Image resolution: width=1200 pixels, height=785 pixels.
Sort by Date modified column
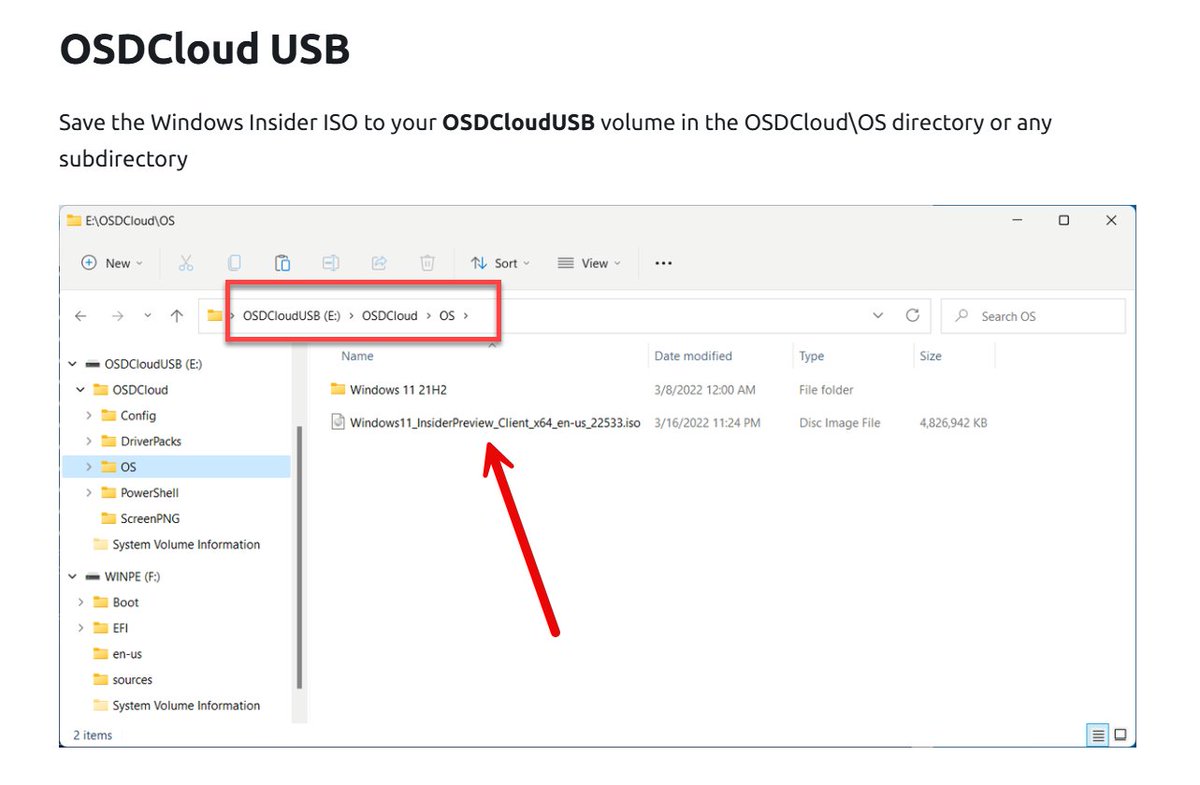click(x=693, y=356)
